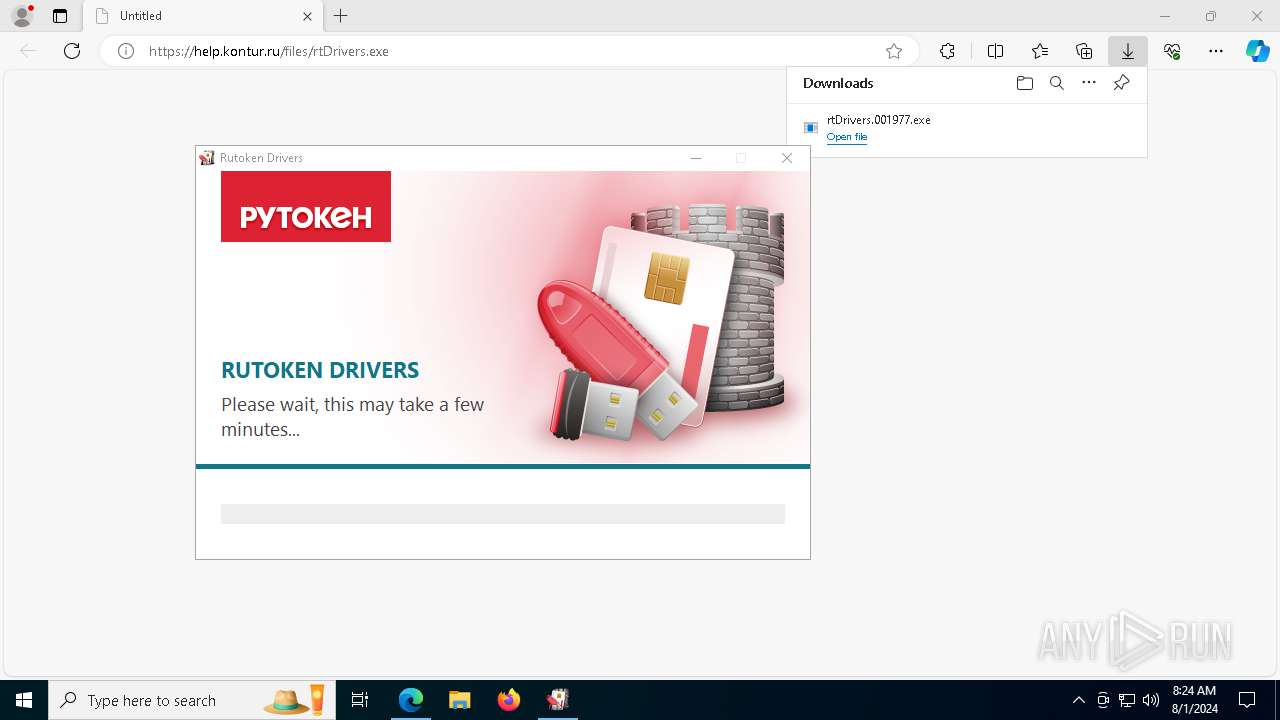Open File Explorer from taskbar
1280x720 pixels.
click(460, 700)
